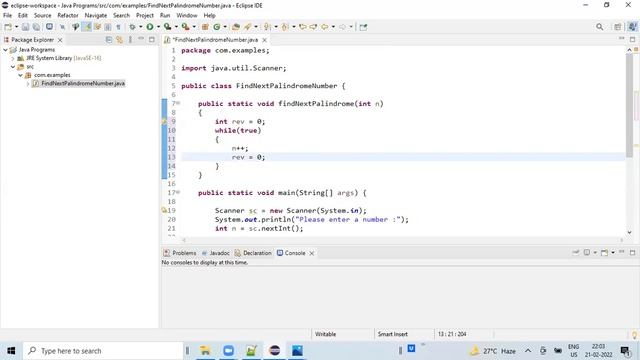Expand FindNextPalindromeNumber.java tree node
The height and width of the screenshot is (360, 640).
click(x=28, y=84)
